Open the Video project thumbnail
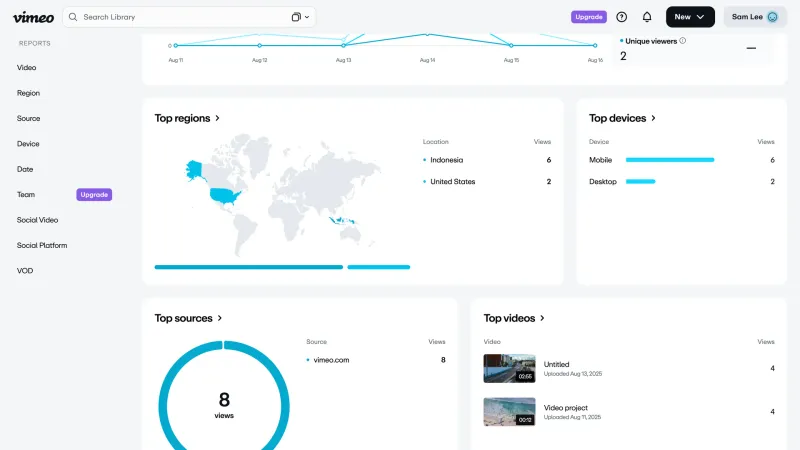800x450 pixels. pyautogui.click(x=509, y=412)
